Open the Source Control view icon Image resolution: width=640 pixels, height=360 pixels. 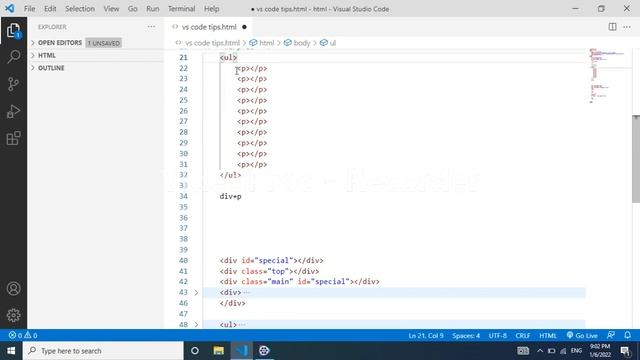click(13, 84)
